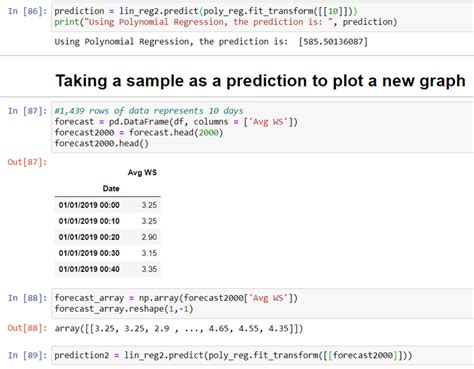Image resolution: width=474 pixels, height=369 pixels.
Task: Click the In [86] code cell
Action: coord(262,17)
